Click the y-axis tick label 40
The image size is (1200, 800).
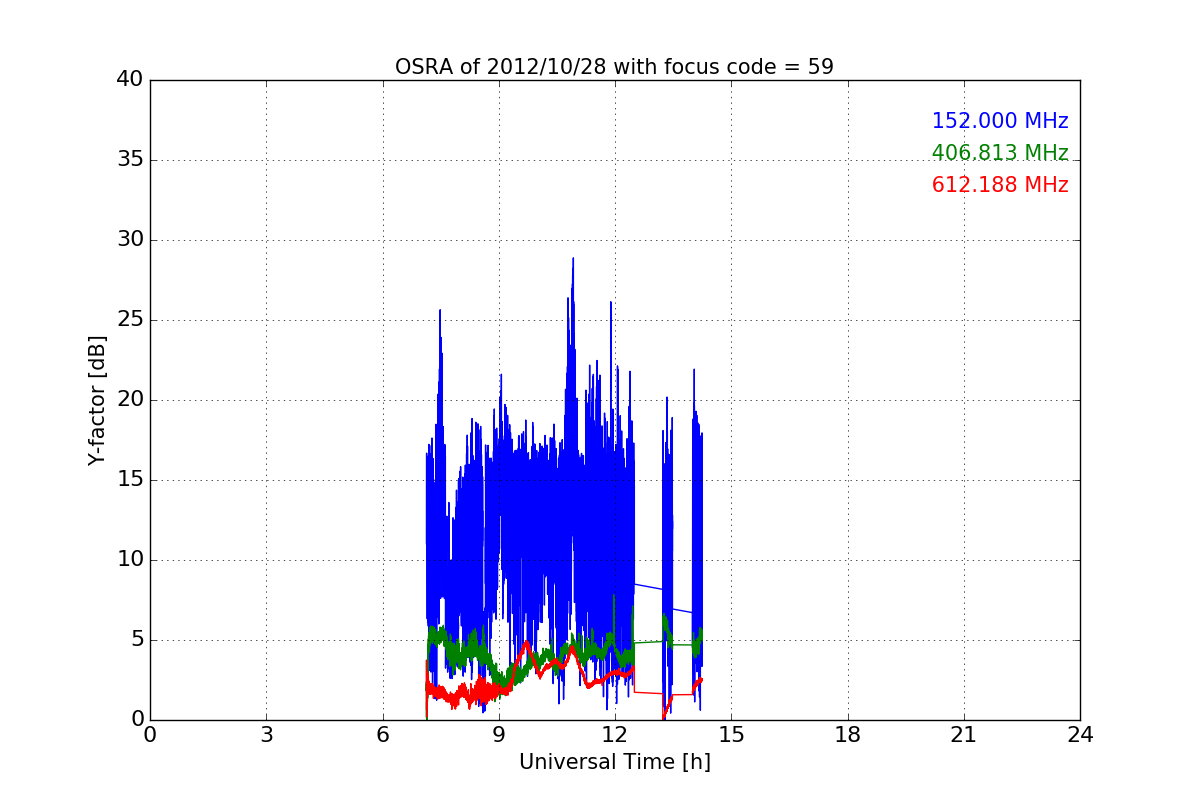pyautogui.click(x=130, y=80)
